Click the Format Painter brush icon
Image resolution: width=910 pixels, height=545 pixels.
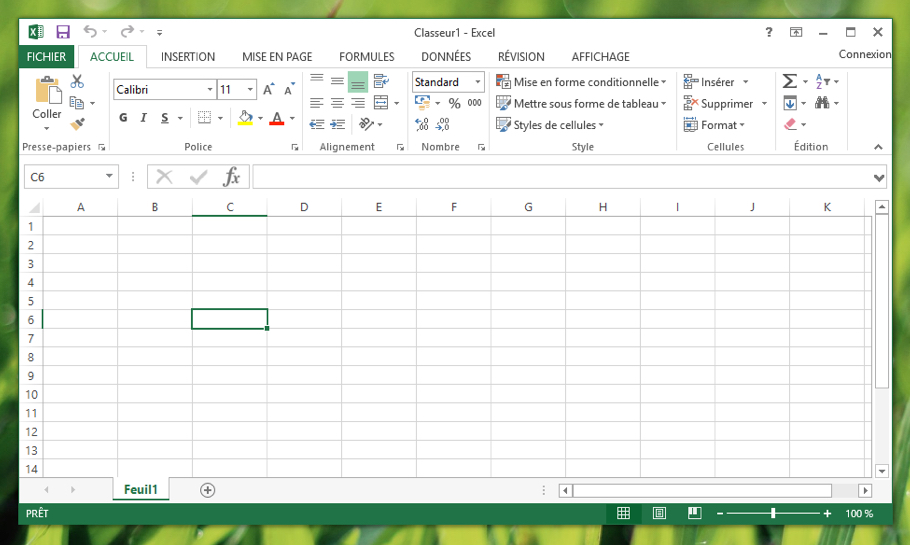(77, 124)
